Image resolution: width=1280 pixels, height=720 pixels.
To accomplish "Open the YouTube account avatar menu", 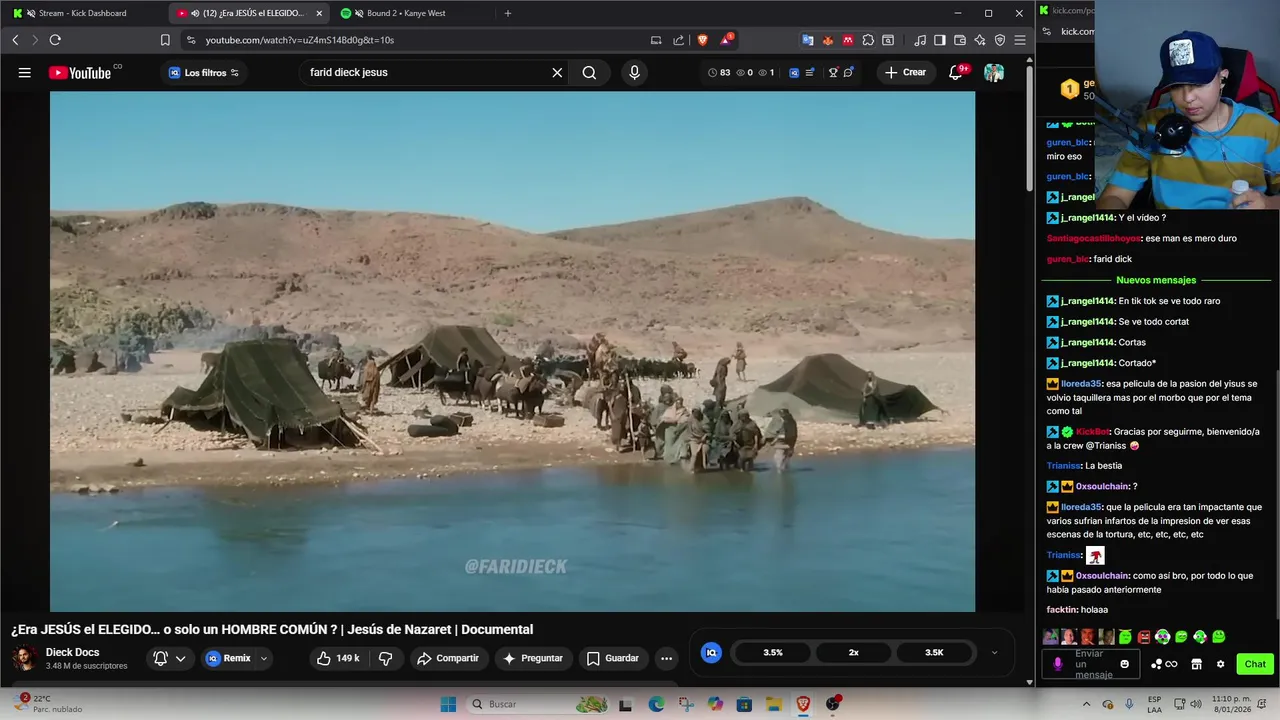I will 994,72.
